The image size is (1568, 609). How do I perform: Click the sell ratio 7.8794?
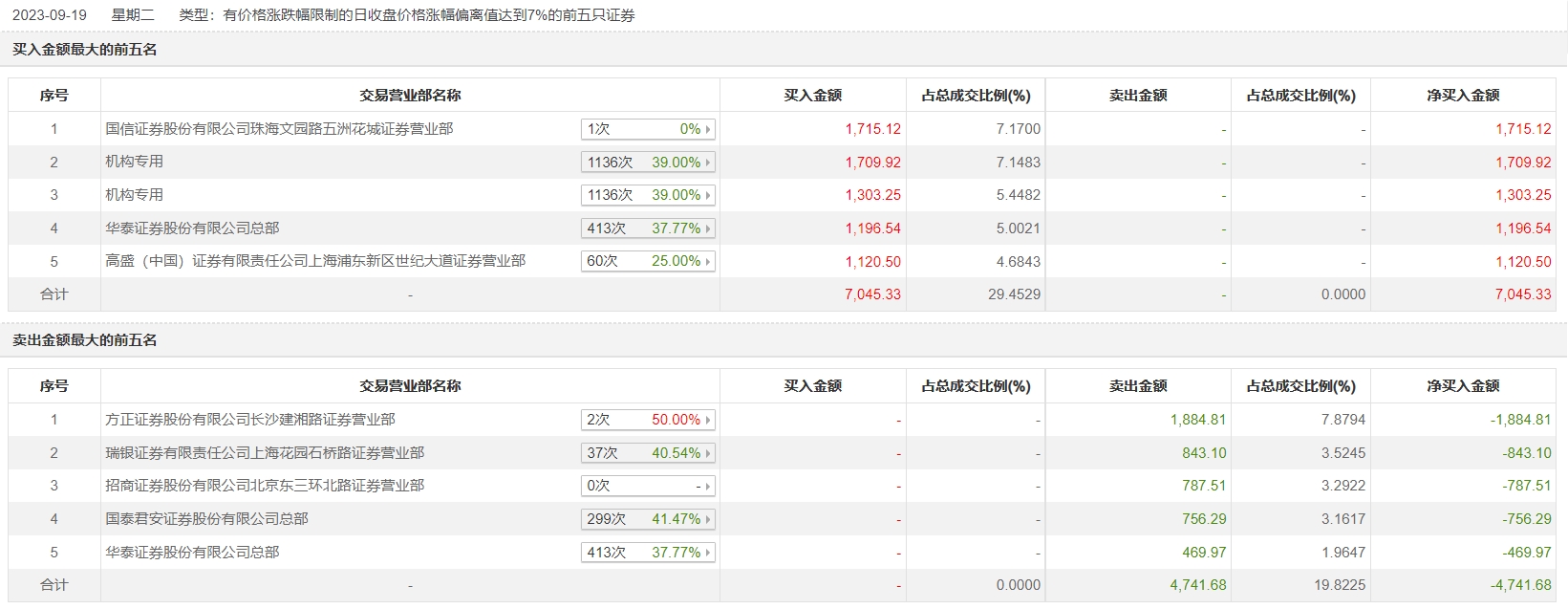pos(1343,420)
